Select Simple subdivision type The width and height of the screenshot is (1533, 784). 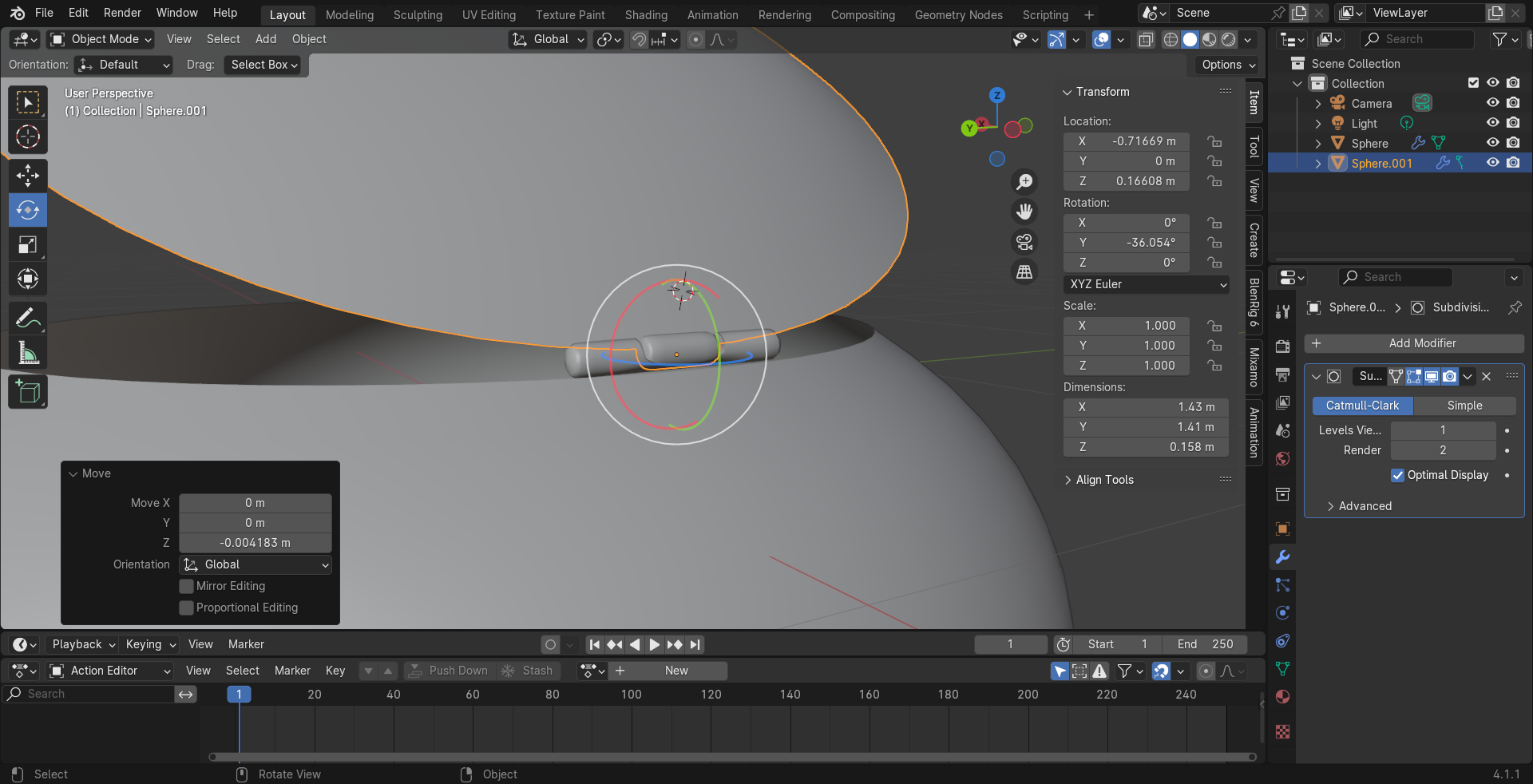click(x=1464, y=406)
